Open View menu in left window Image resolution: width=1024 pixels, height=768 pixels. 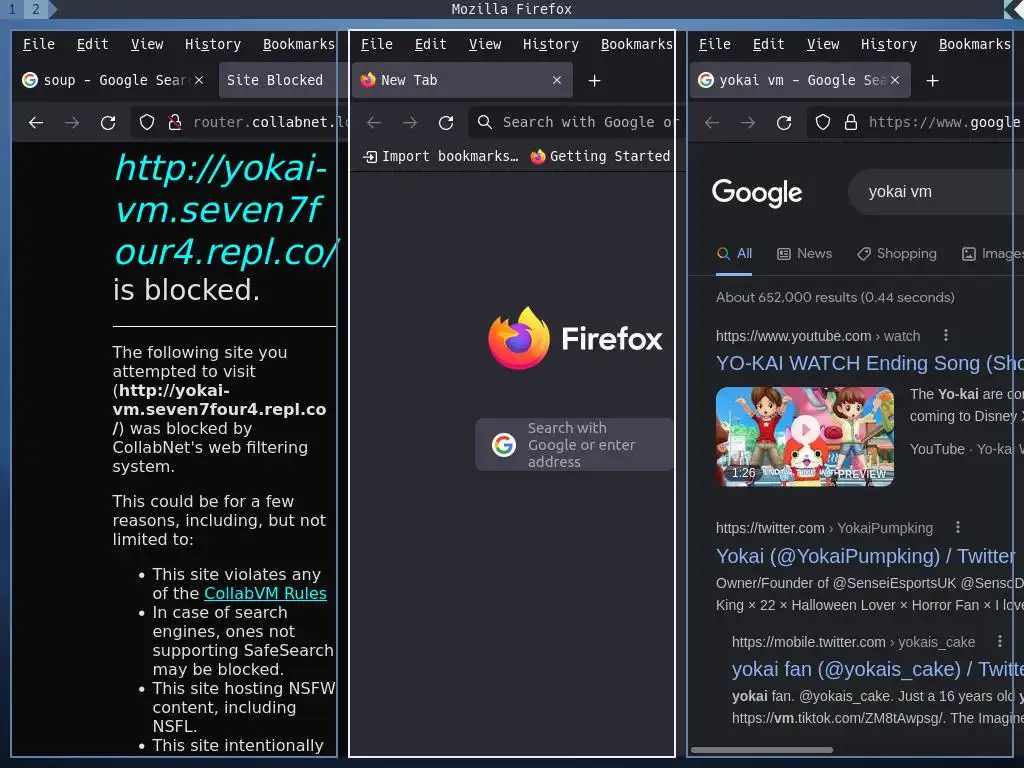click(147, 44)
